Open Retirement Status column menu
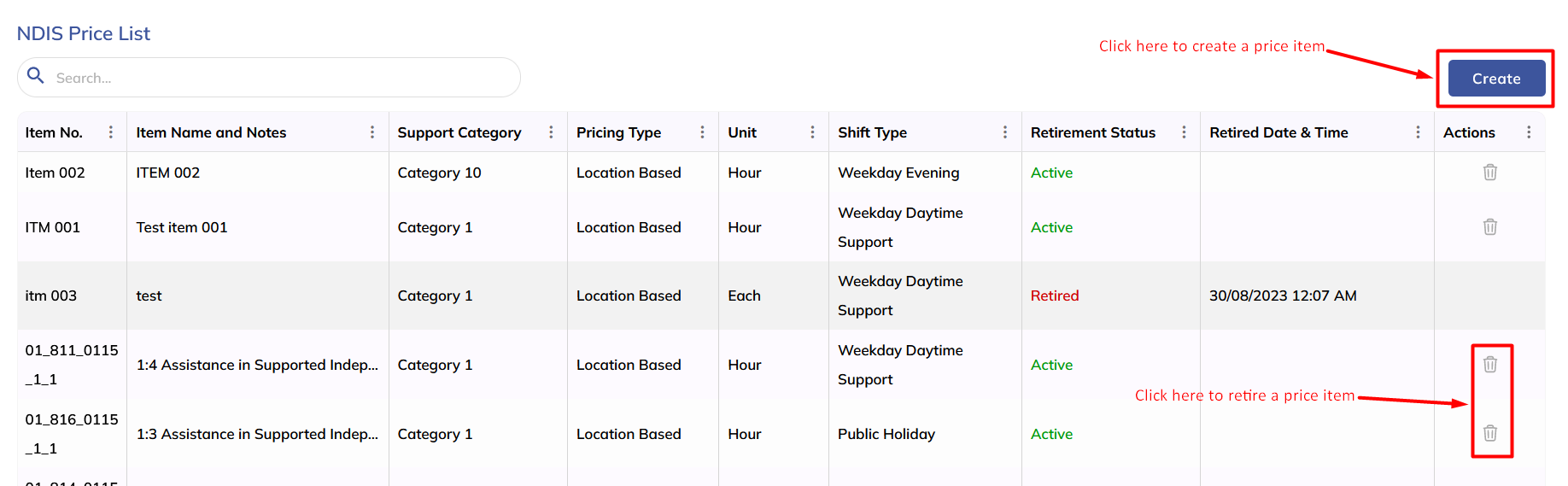 1184,132
